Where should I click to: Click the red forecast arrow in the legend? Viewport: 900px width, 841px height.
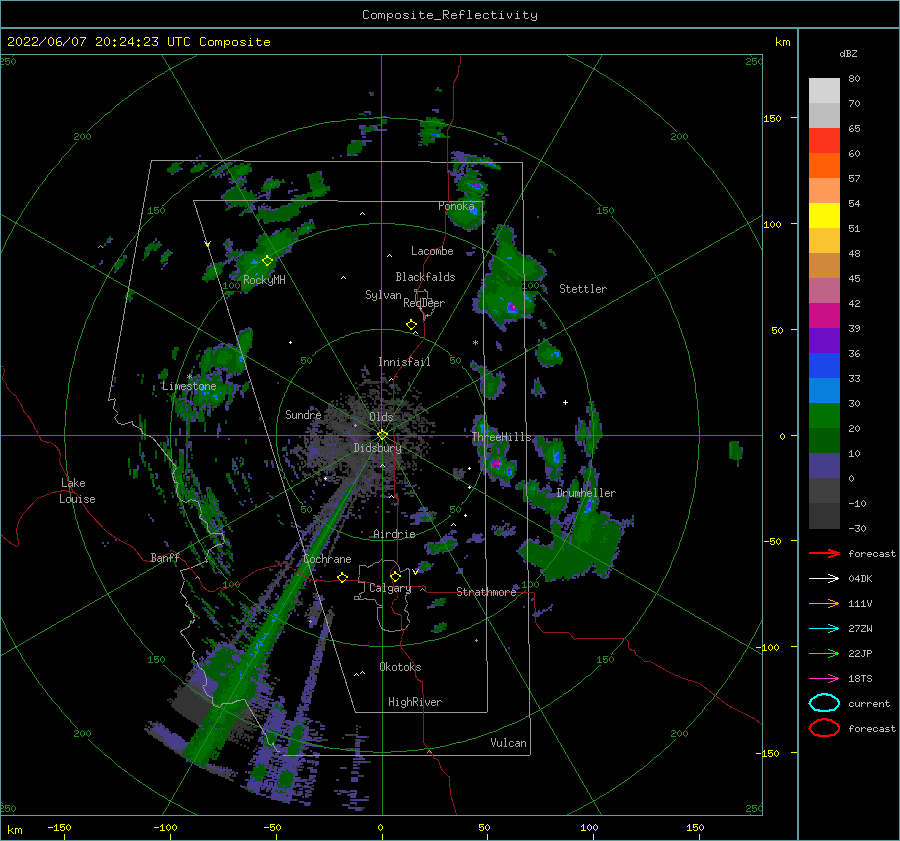click(x=824, y=553)
